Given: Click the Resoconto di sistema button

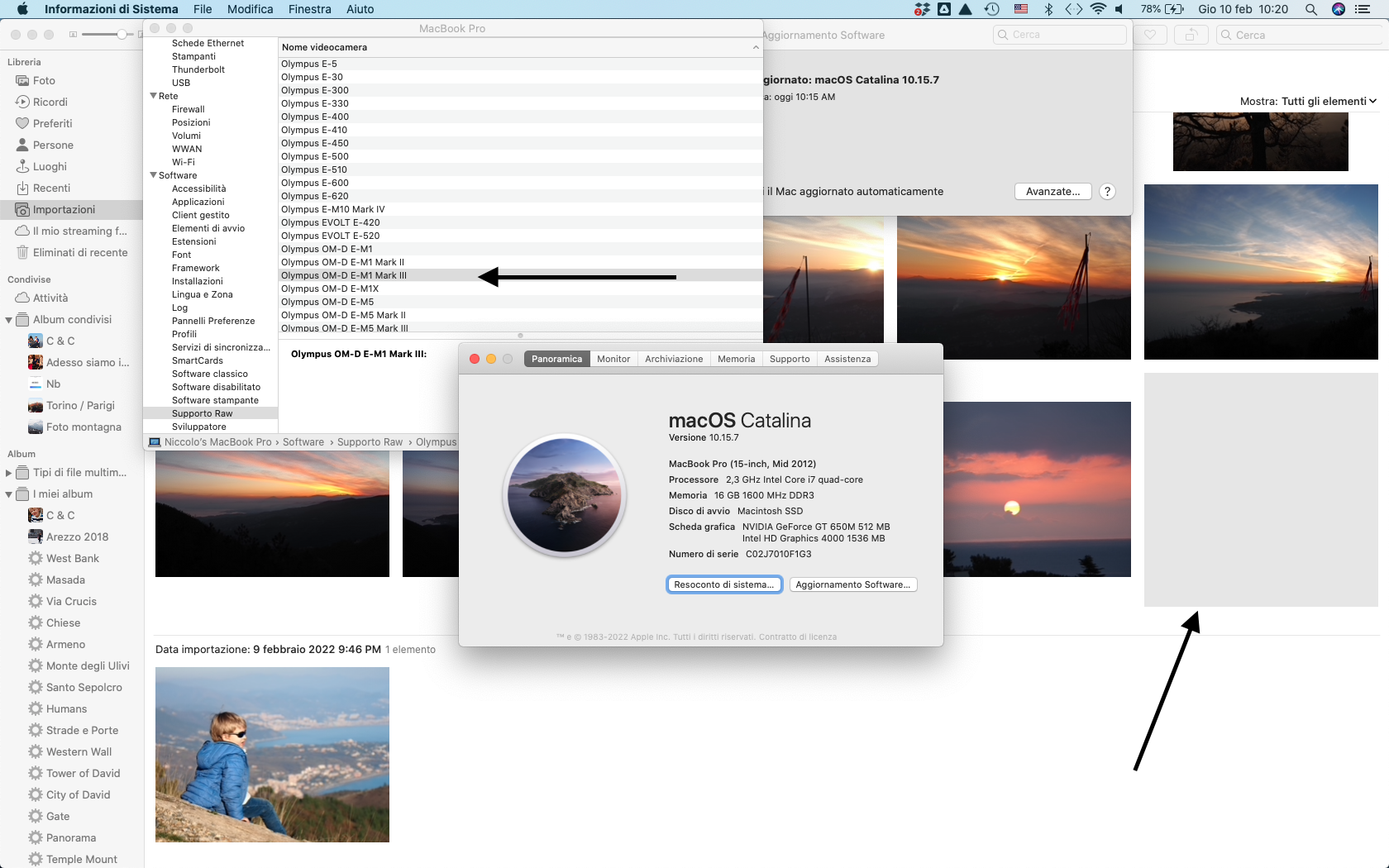Looking at the screenshot, I should coord(724,584).
